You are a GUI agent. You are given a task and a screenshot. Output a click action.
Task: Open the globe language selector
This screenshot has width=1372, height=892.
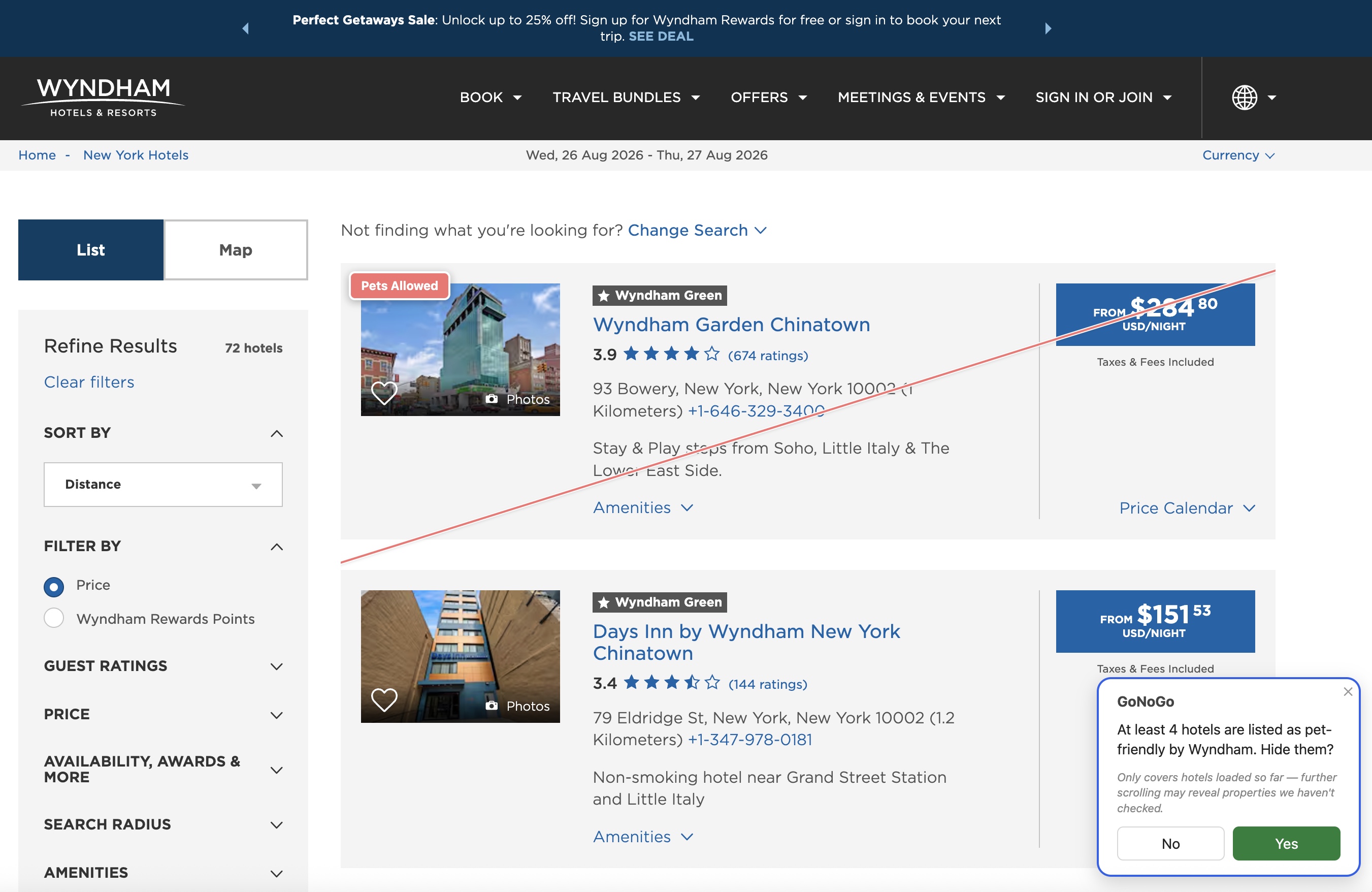1253,98
